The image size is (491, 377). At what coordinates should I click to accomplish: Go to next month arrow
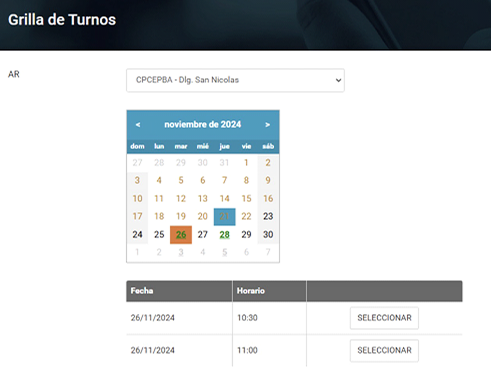(267, 125)
